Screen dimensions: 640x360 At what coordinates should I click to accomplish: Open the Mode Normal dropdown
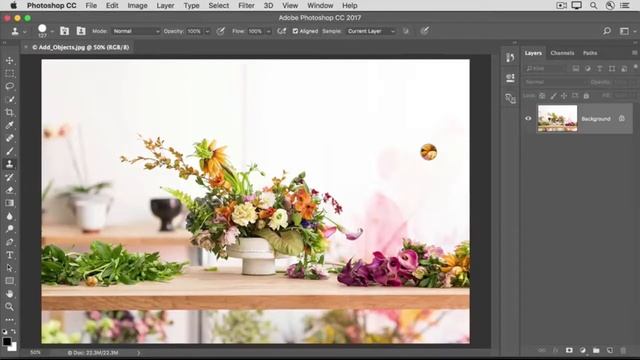[x=136, y=31]
